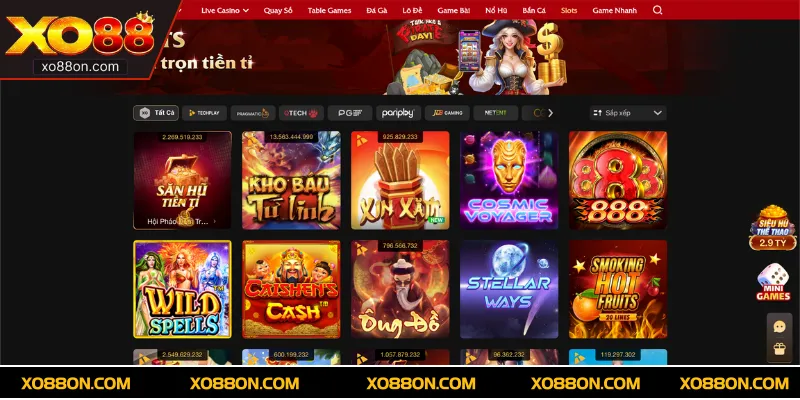Viewport: 800px width, 400px height.
Task: Open the chat support icon
Action: pos(779,327)
